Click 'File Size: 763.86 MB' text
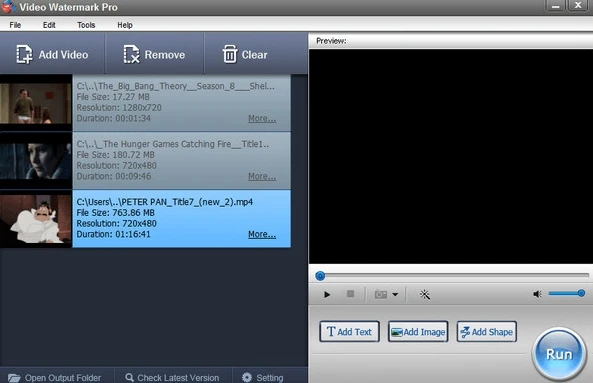The image size is (593, 383). click(115, 212)
